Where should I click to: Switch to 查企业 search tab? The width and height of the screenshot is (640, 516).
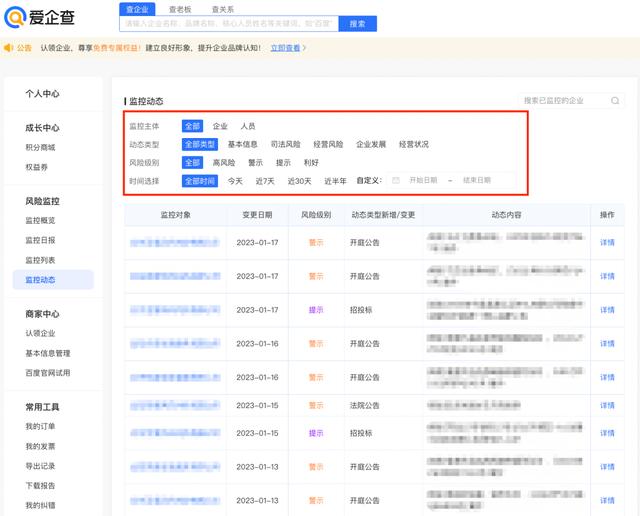(x=137, y=9)
